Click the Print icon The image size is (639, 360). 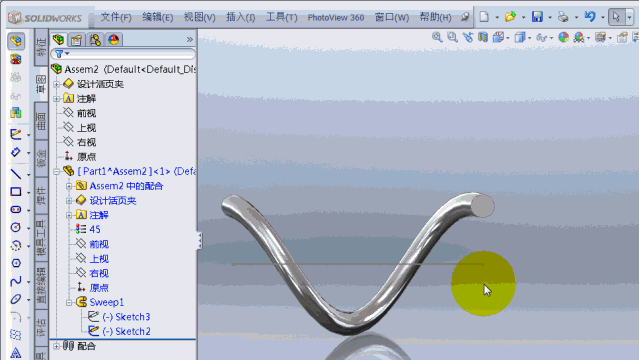coord(563,17)
